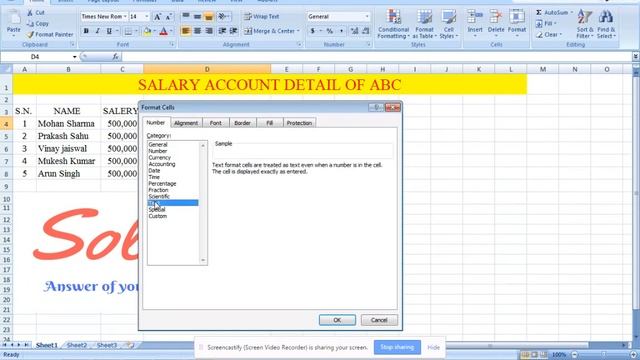Image resolution: width=640 pixels, height=360 pixels.
Task: Click Merge & Center
Action: (x=269, y=31)
